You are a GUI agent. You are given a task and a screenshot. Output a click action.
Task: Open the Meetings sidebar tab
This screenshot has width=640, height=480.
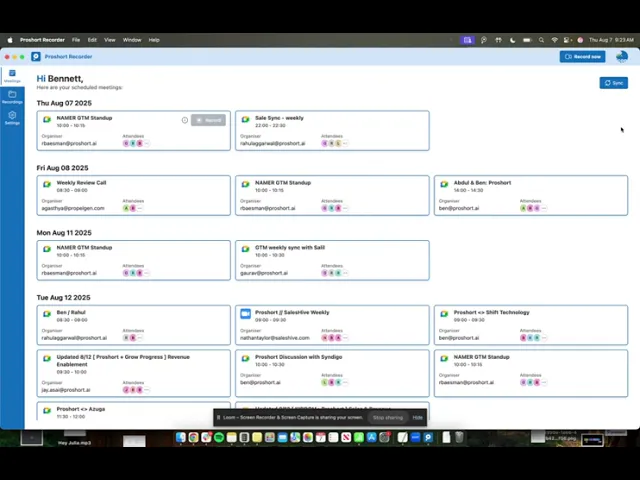point(12,76)
